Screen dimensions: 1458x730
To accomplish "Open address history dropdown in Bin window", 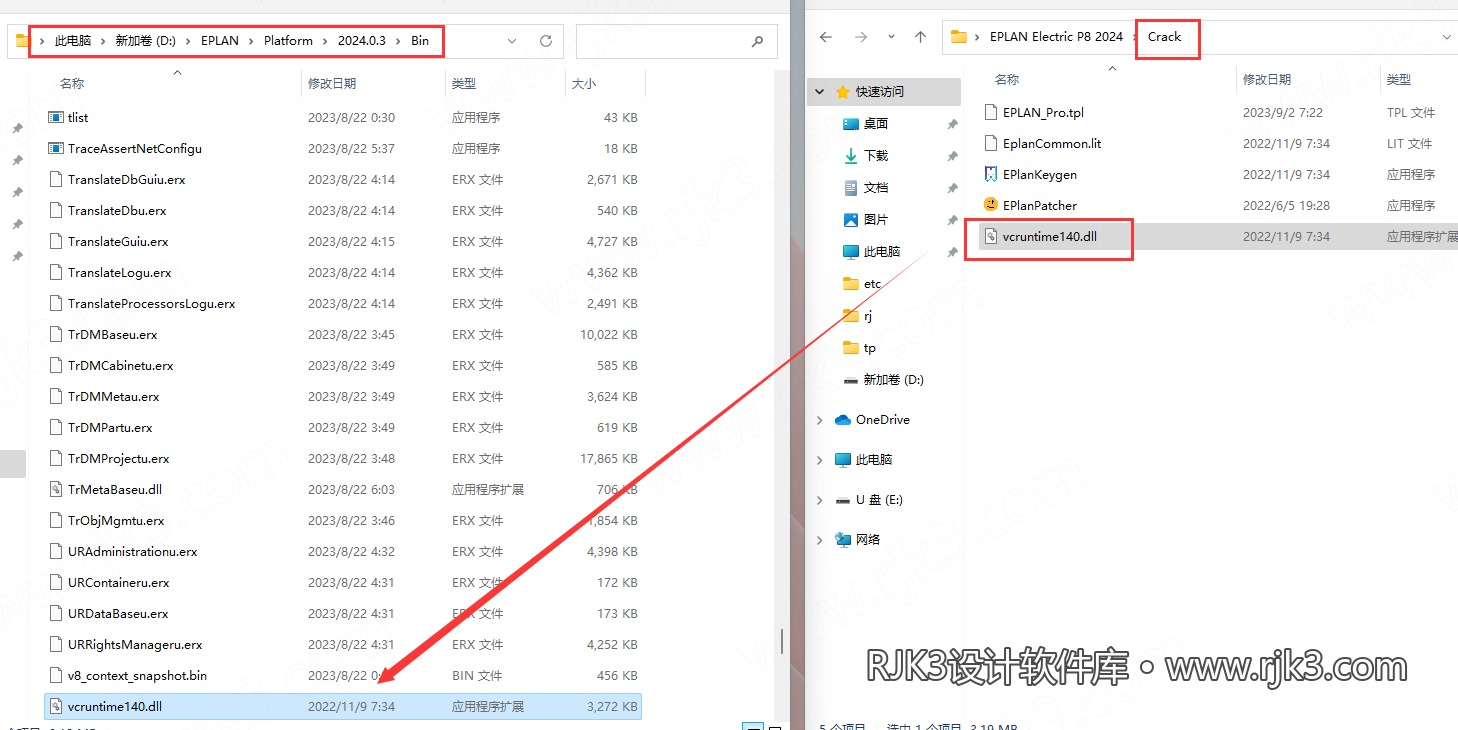I will [512, 41].
